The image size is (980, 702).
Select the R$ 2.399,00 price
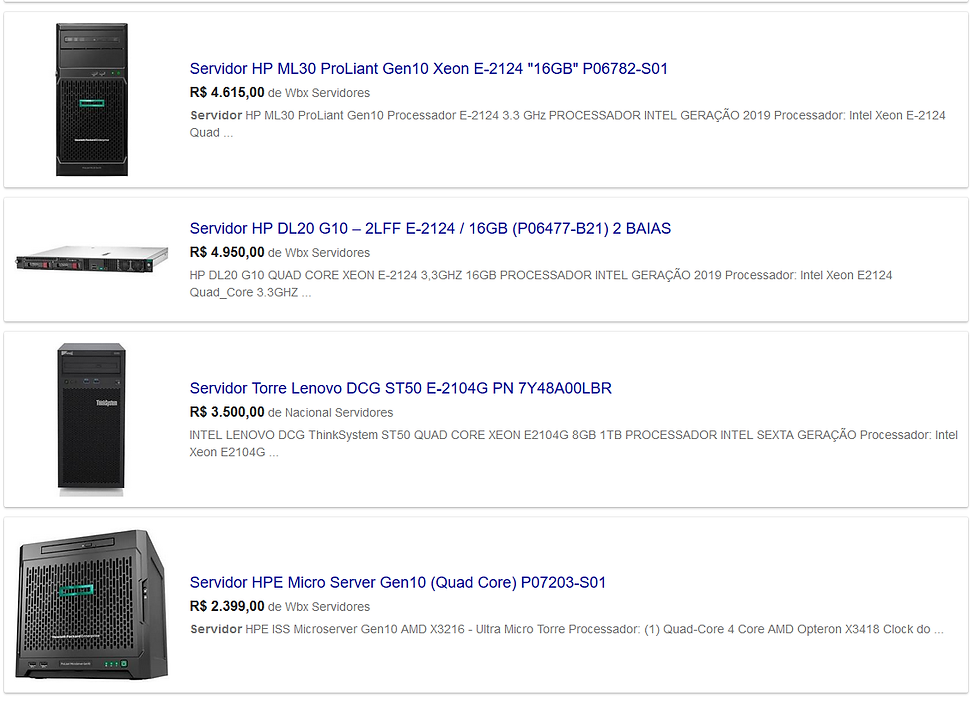[x=227, y=606]
